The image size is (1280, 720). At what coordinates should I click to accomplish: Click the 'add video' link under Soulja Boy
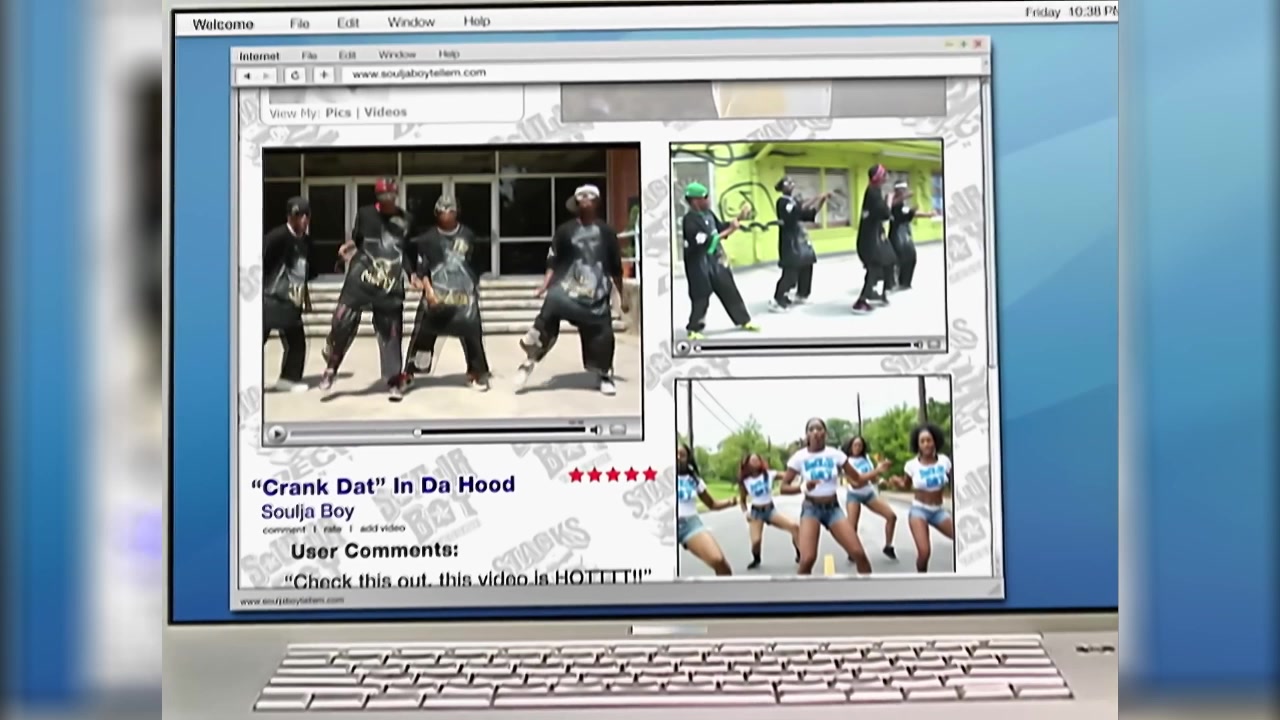383,528
